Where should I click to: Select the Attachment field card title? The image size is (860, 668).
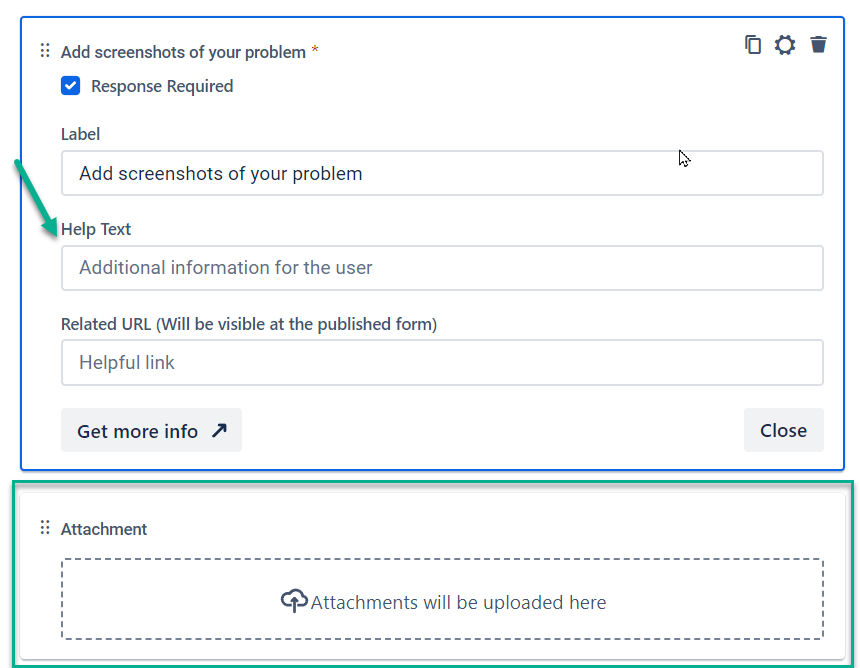(104, 529)
